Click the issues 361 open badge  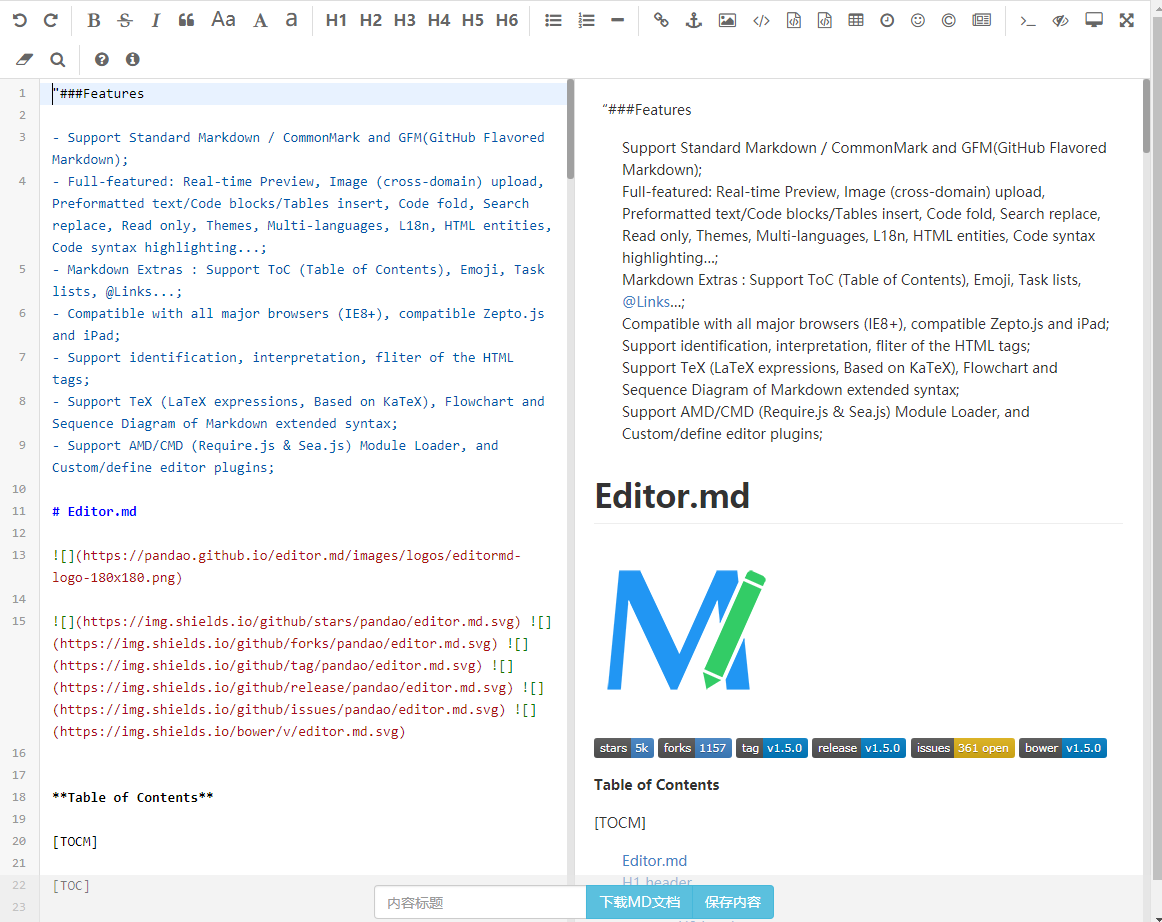coord(963,748)
